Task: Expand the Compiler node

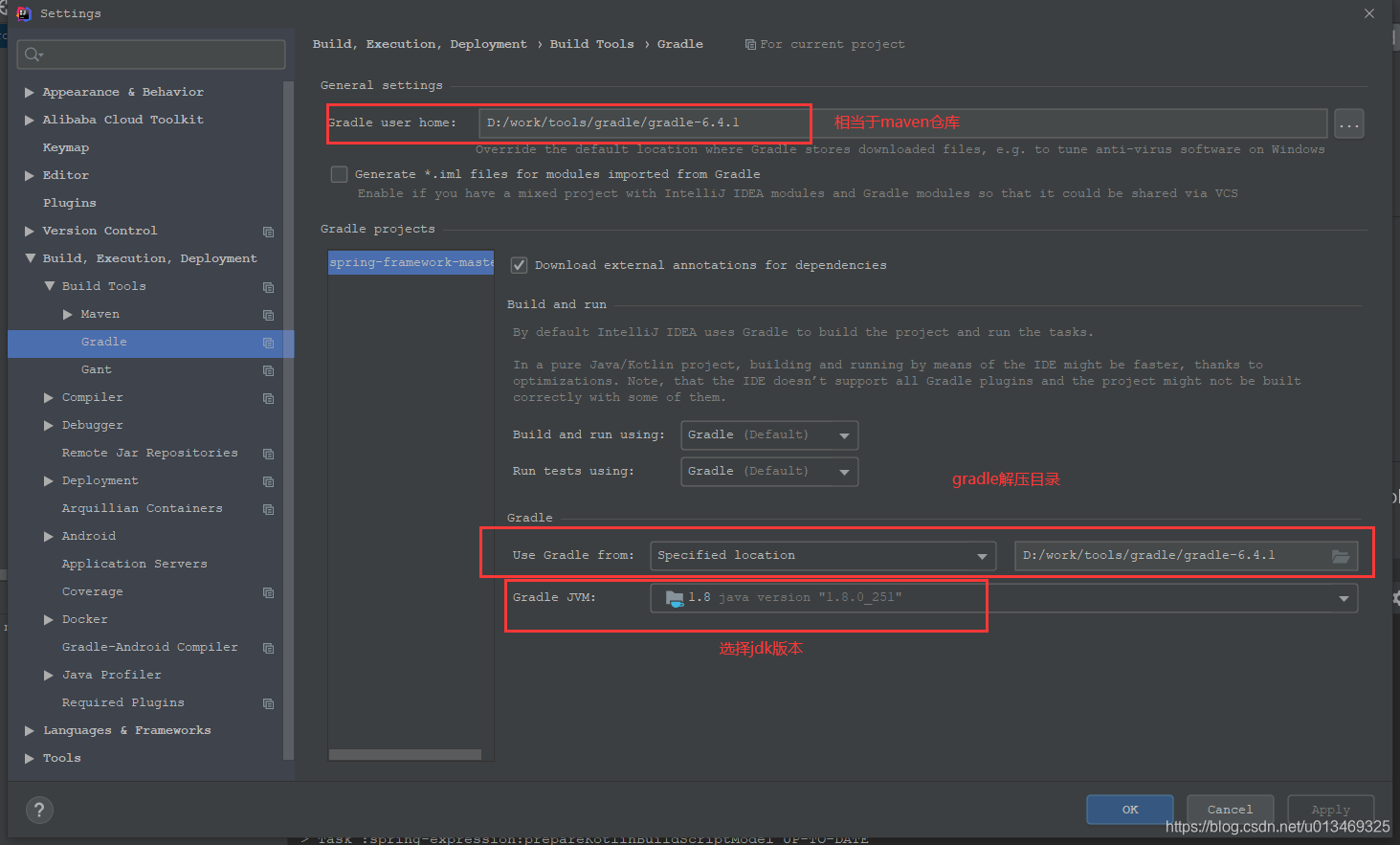Action: [49, 398]
